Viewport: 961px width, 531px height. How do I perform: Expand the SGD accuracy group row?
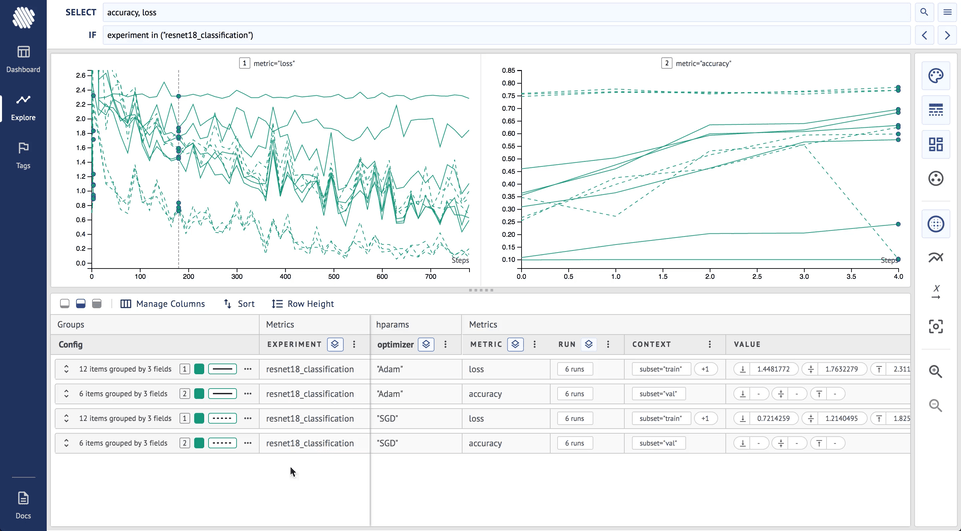coord(66,443)
